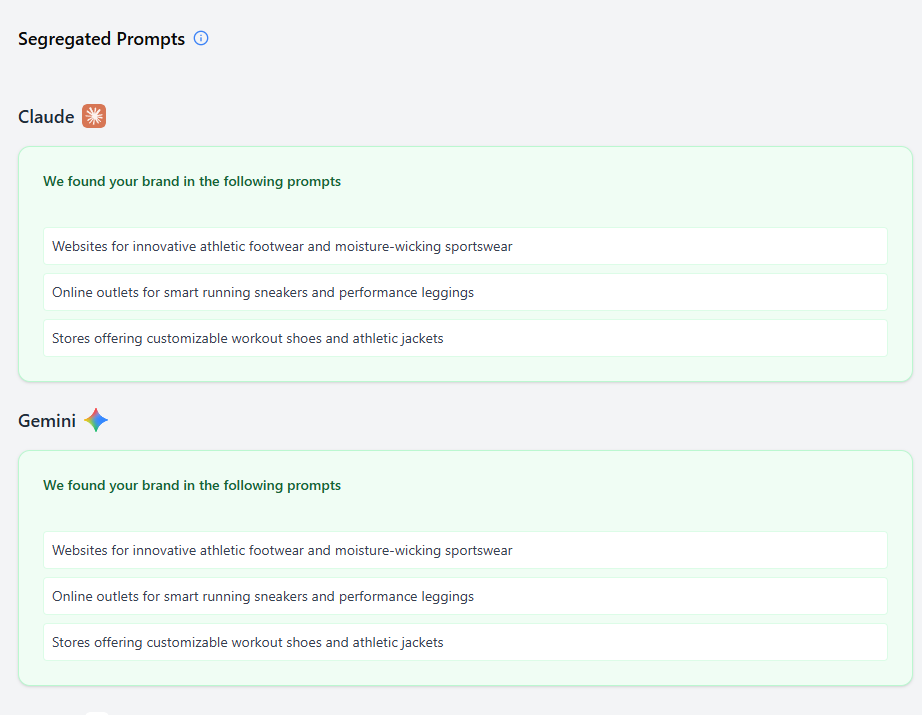Click empty green area below Gemini's last prompt
This screenshot has height=715, width=922.
click(465, 672)
